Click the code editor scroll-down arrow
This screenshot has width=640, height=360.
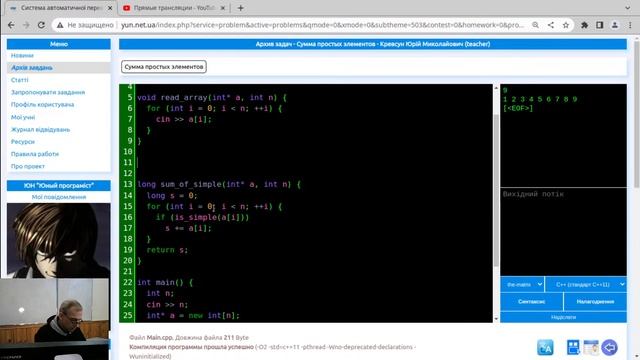(x=496, y=319)
